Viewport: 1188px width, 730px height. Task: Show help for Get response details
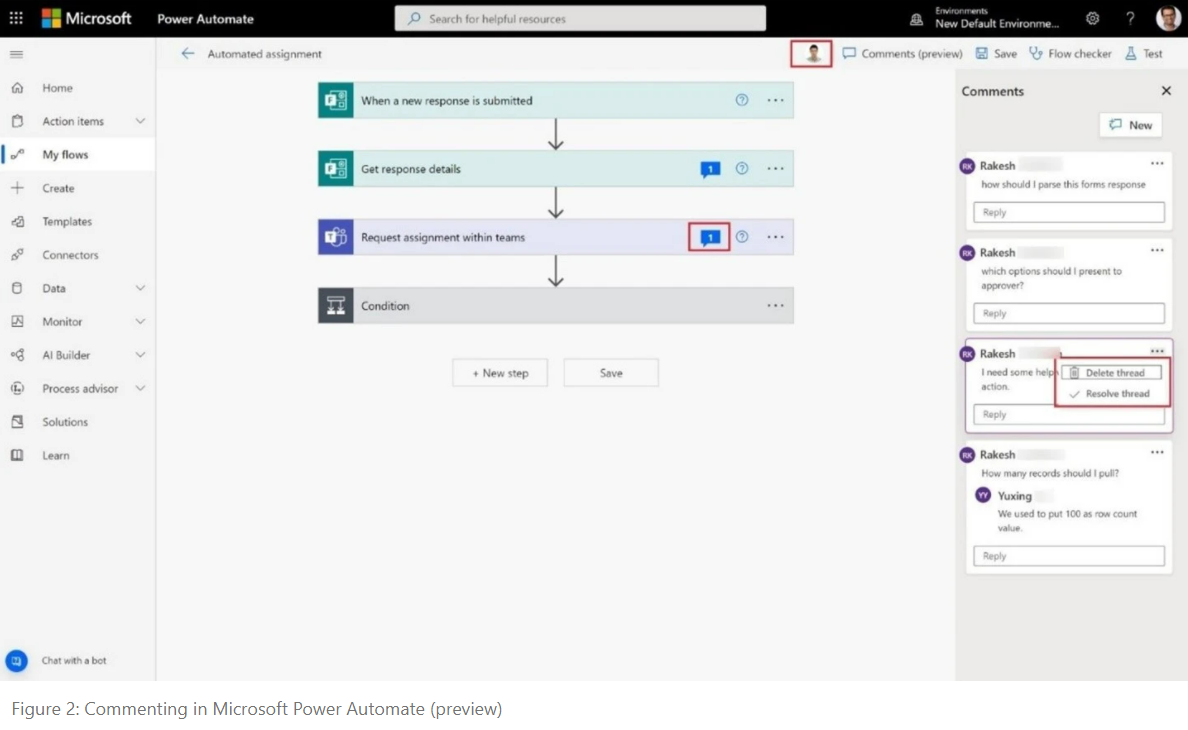[x=742, y=168]
